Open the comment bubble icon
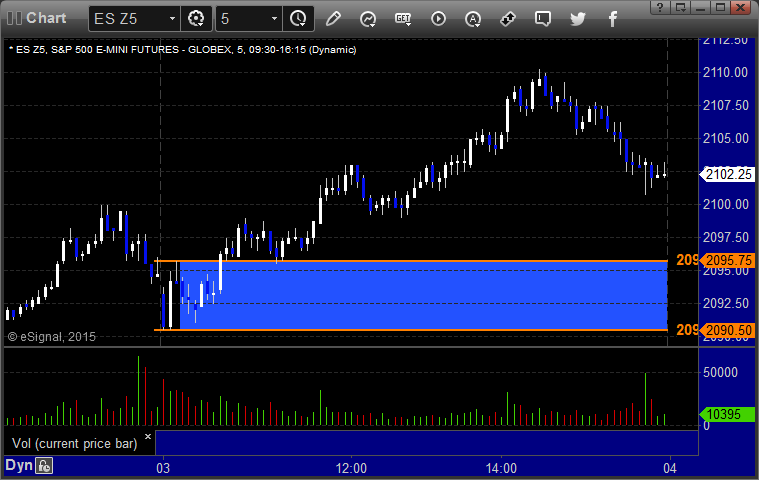The width and height of the screenshot is (759, 480). [543, 19]
